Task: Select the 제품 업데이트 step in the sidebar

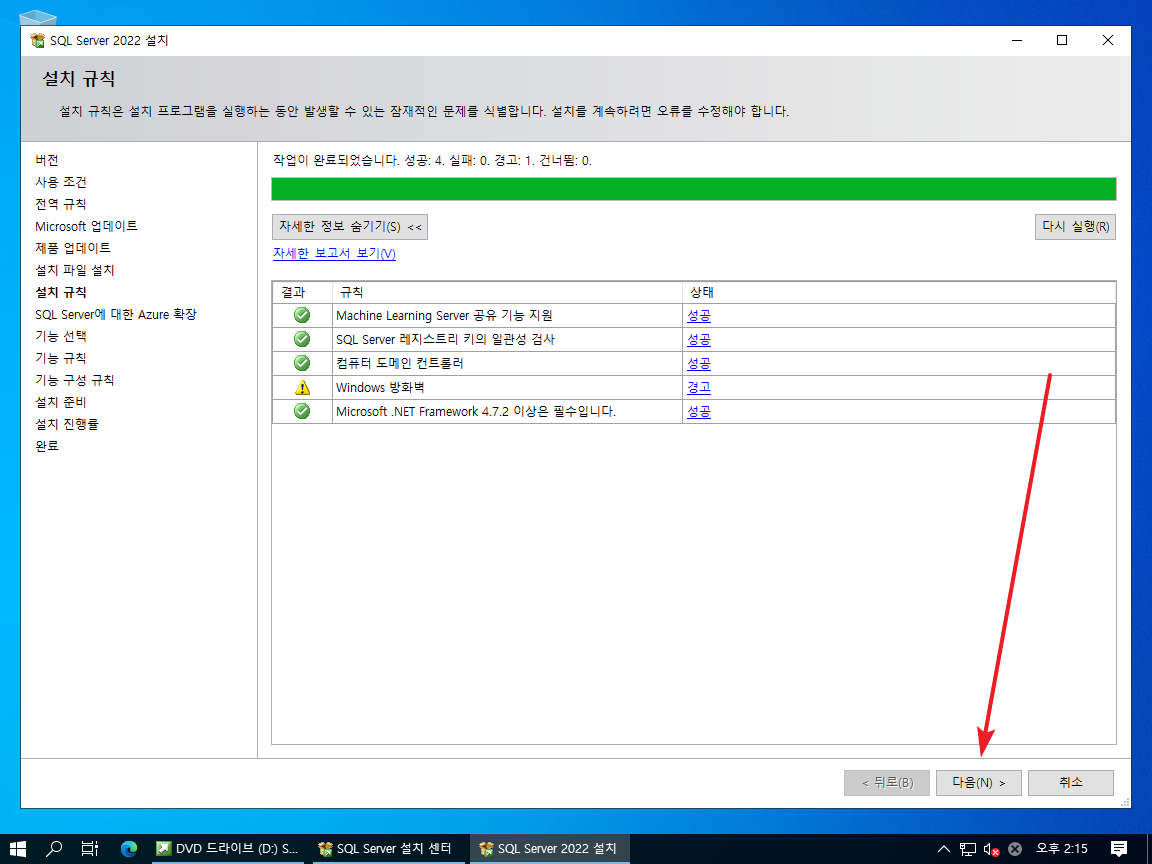Action: coord(73,248)
